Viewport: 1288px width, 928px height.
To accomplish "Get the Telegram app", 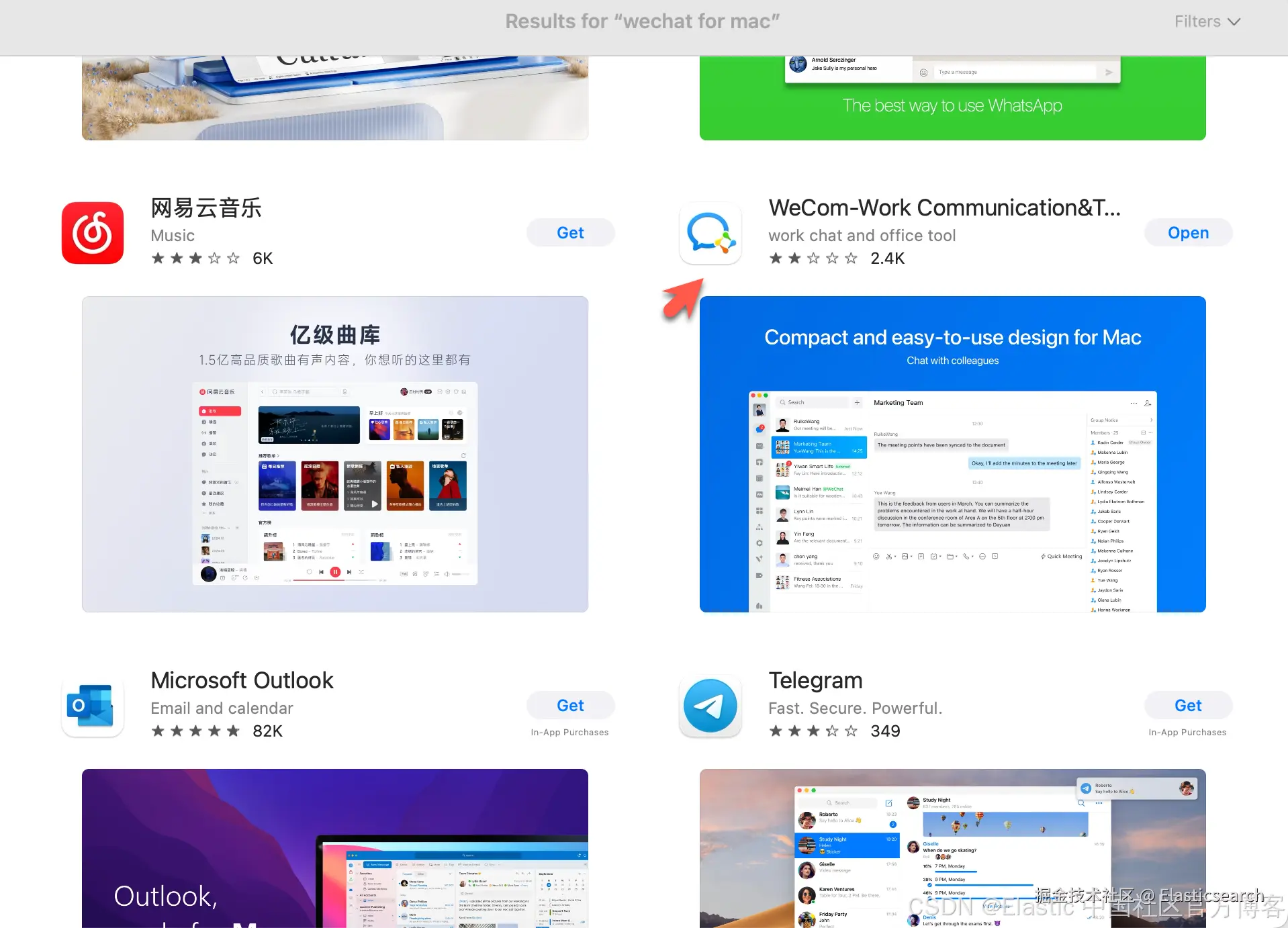I will tap(1188, 706).
